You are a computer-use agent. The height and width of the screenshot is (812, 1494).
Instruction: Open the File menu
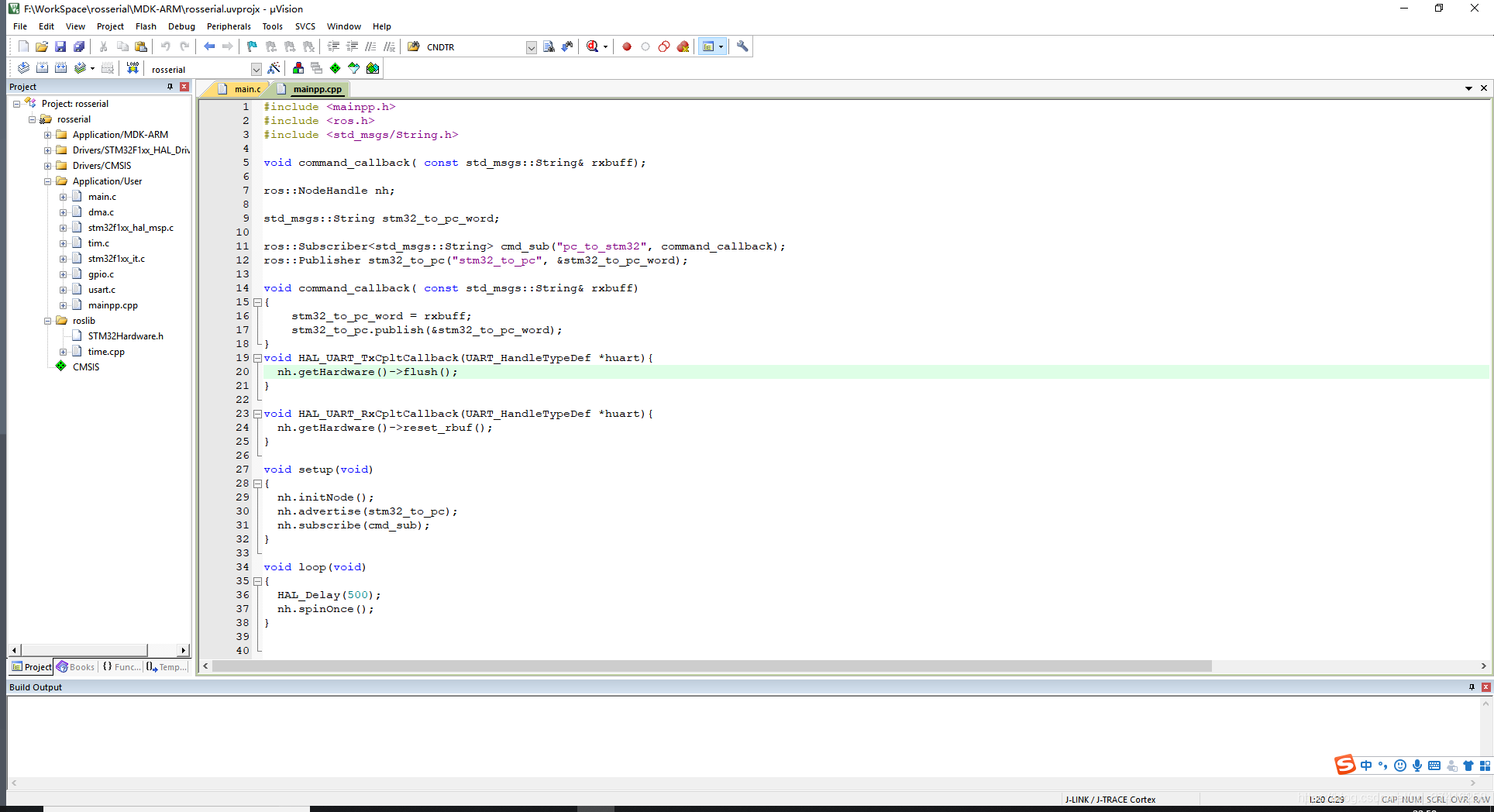(x=20, y=26)
